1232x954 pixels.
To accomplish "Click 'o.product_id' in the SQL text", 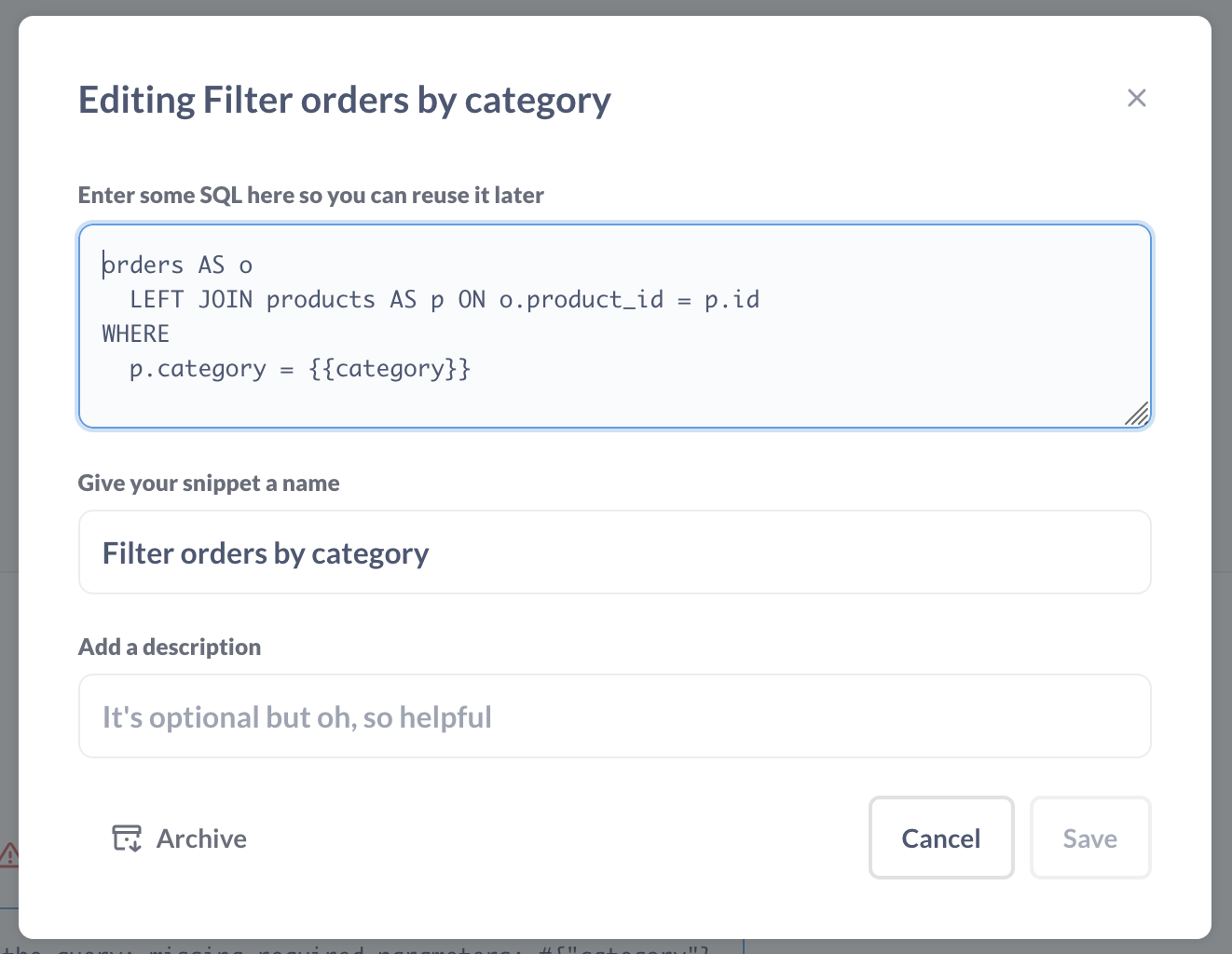I will [x=581, y=300].
